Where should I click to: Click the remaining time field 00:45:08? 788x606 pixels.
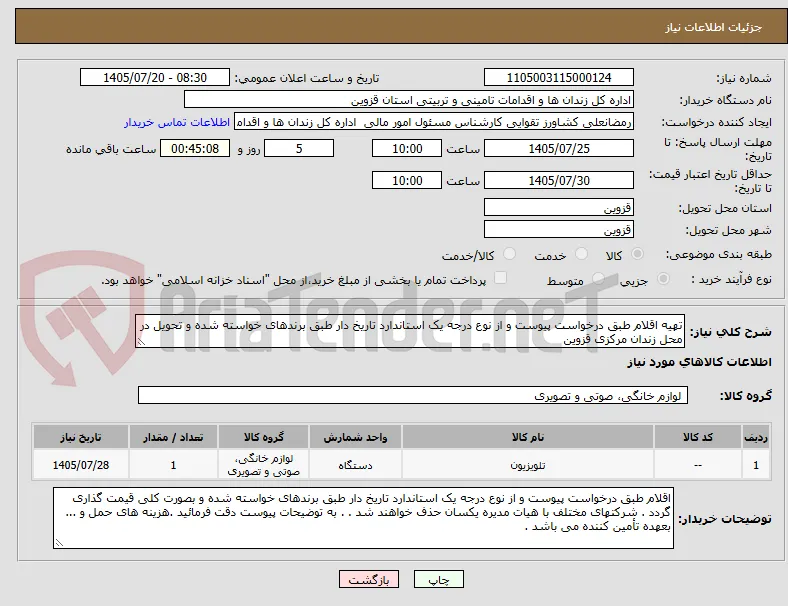click(x=195, y=149)
